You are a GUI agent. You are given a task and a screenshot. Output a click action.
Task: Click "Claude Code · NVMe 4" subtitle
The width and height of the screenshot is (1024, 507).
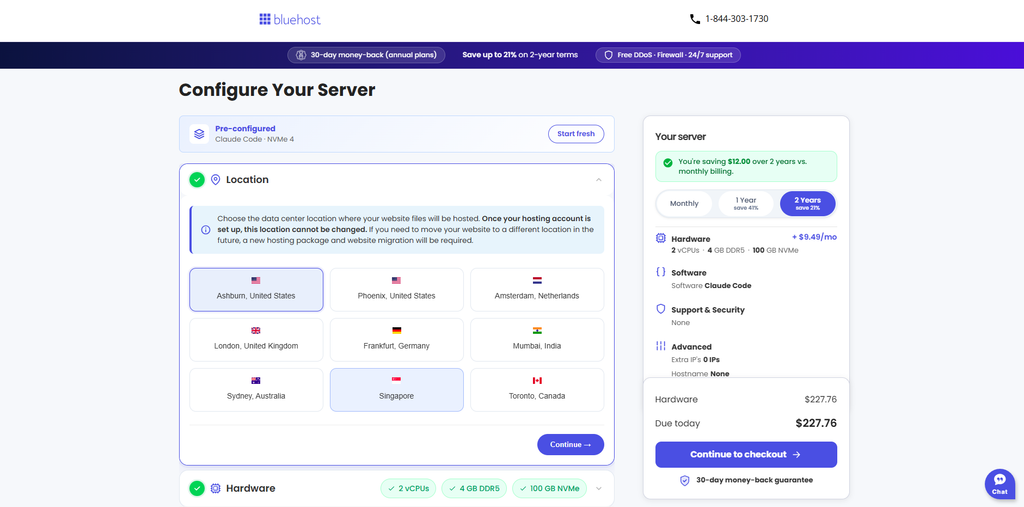tap(255, 139)
